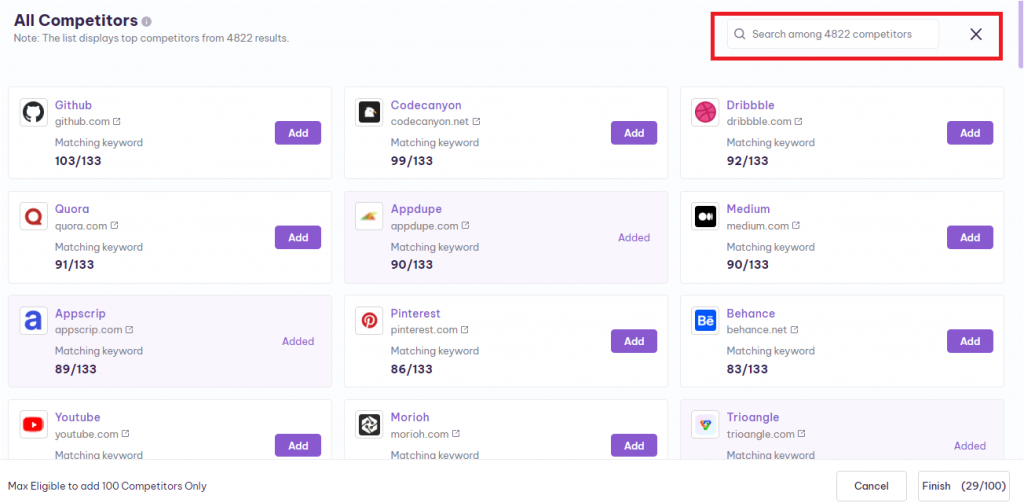
Task: Add Github as a competitor
Action: coord(298,133)
